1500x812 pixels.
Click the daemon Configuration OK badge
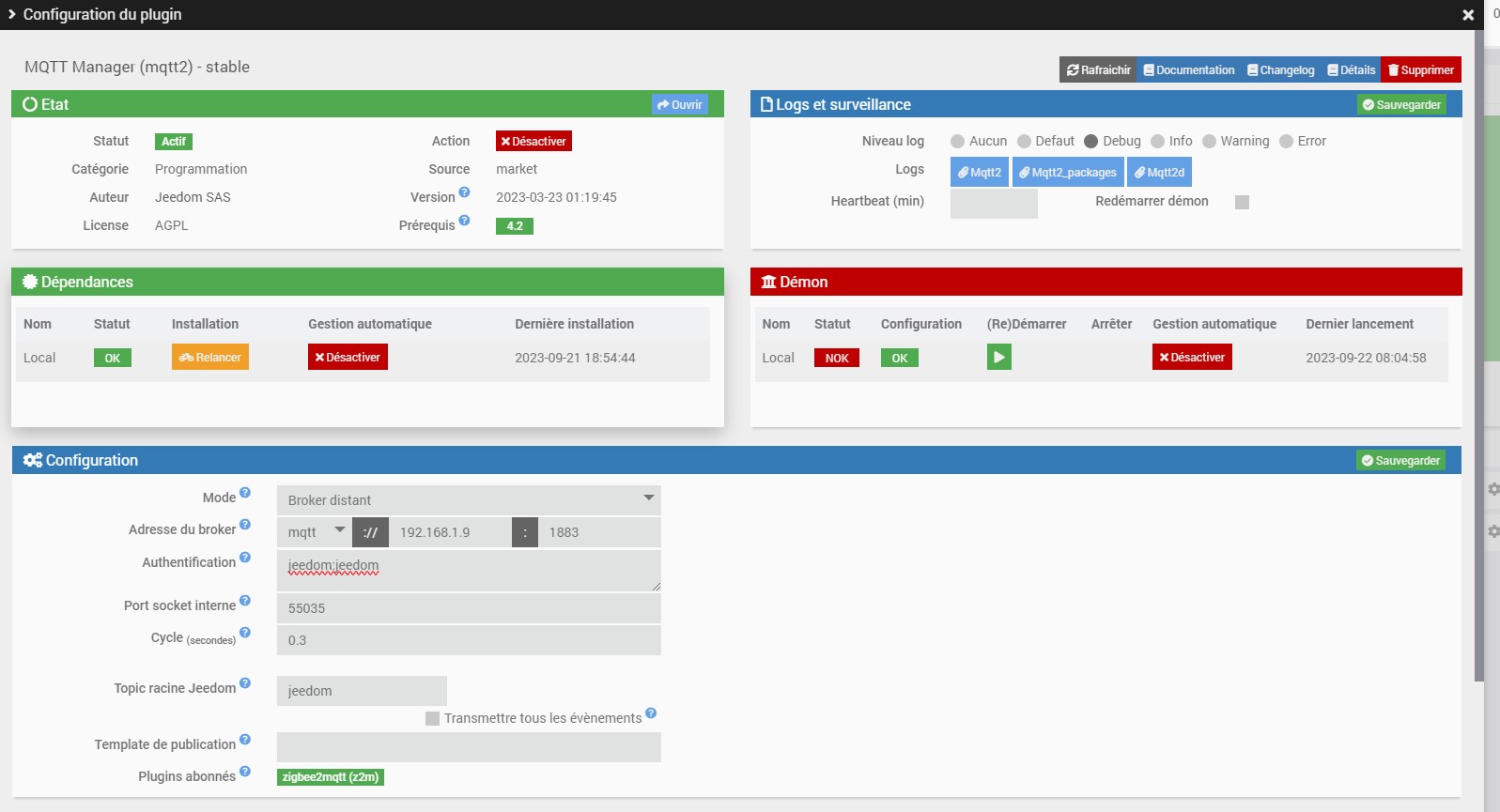(x=900, y=358)
